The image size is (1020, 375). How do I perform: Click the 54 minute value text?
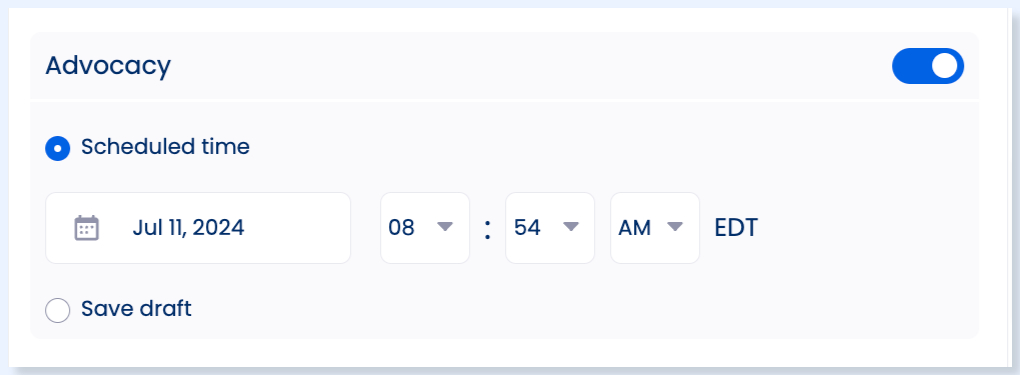[527, 228]
